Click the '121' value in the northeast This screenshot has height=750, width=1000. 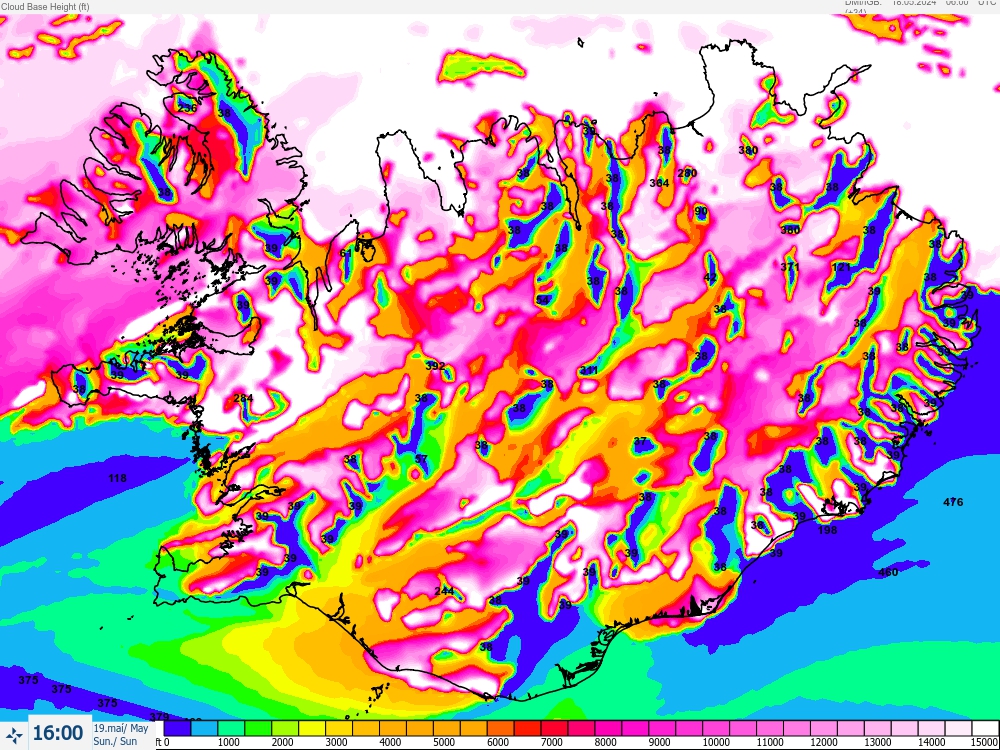point(842,267)
